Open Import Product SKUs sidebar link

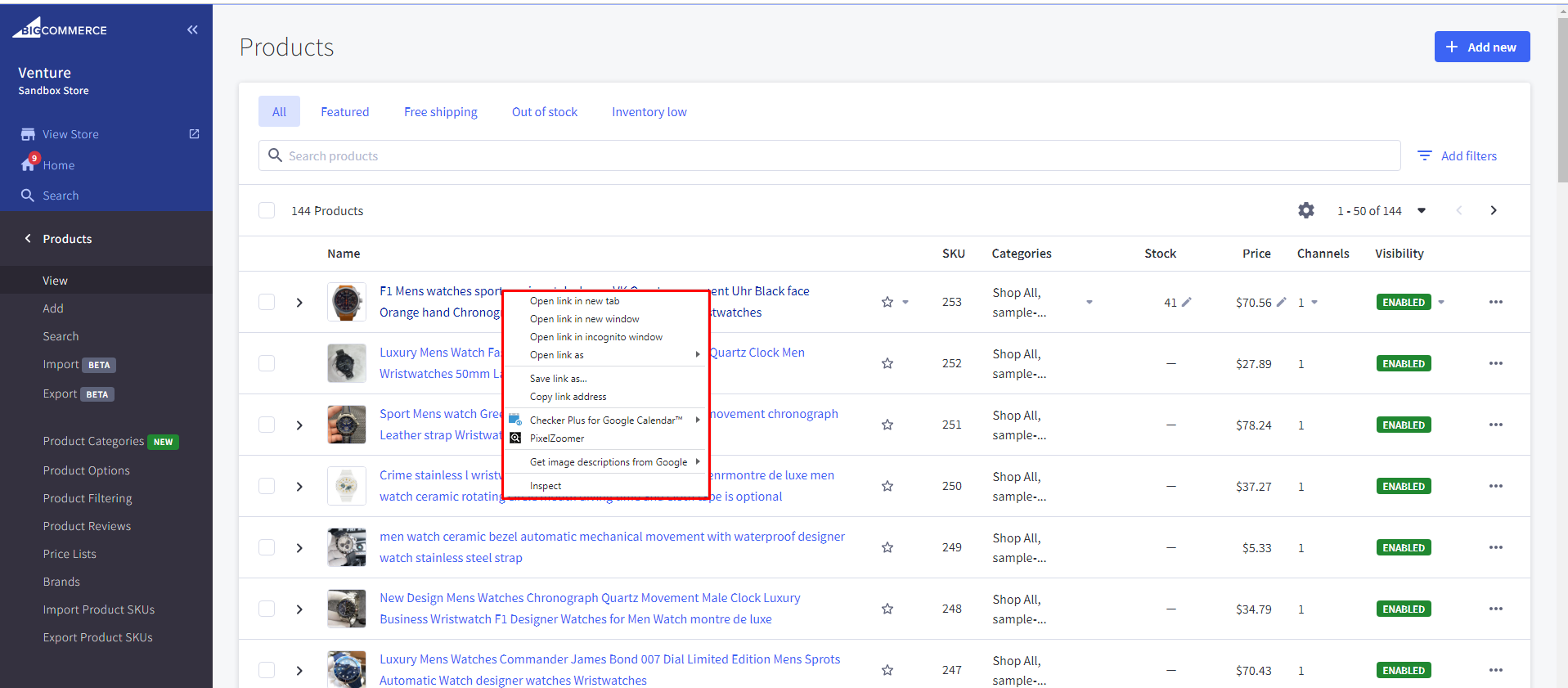pos(99,609)
